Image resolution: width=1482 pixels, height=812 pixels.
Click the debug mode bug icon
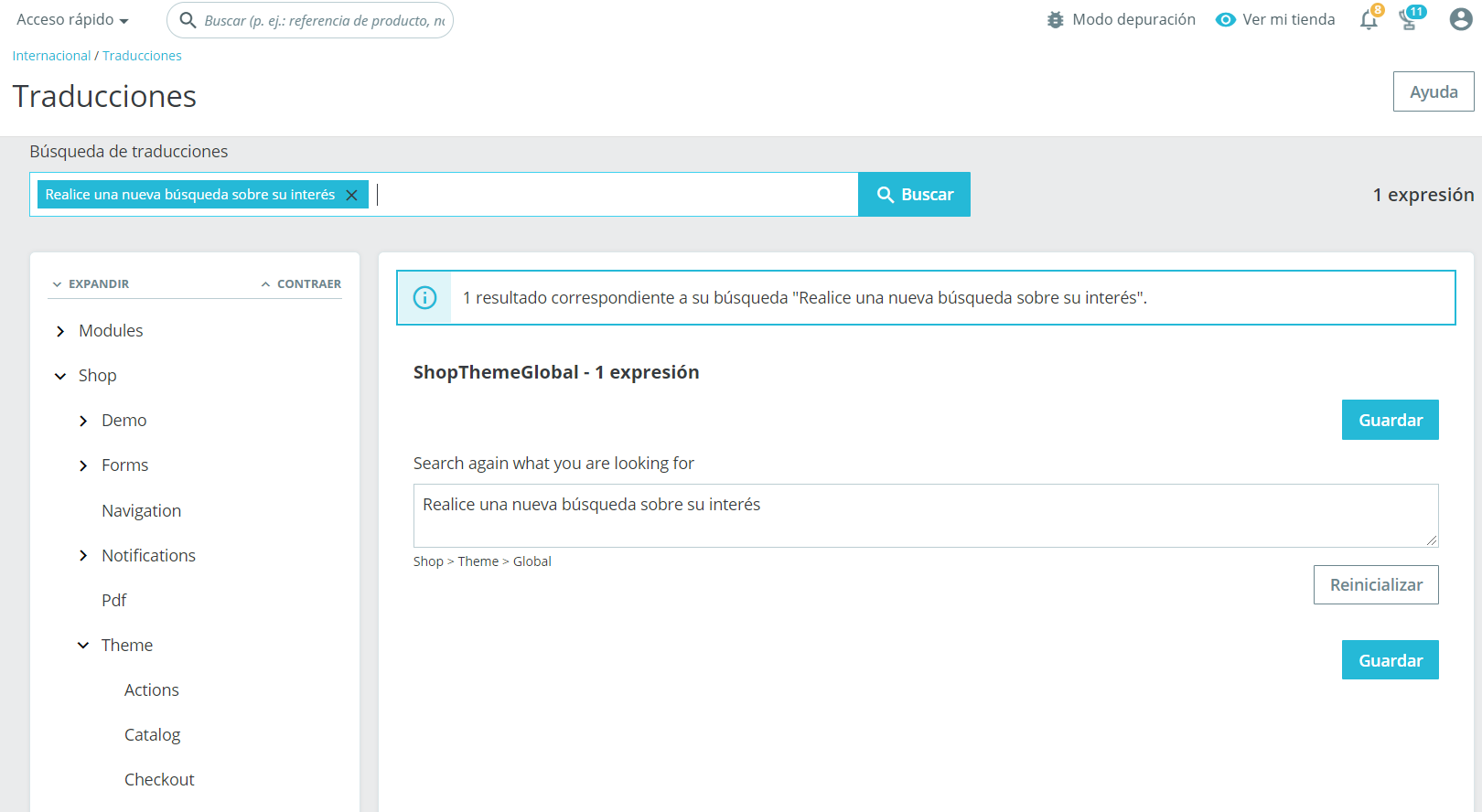pyautogui.click(x=1056, y=19)
